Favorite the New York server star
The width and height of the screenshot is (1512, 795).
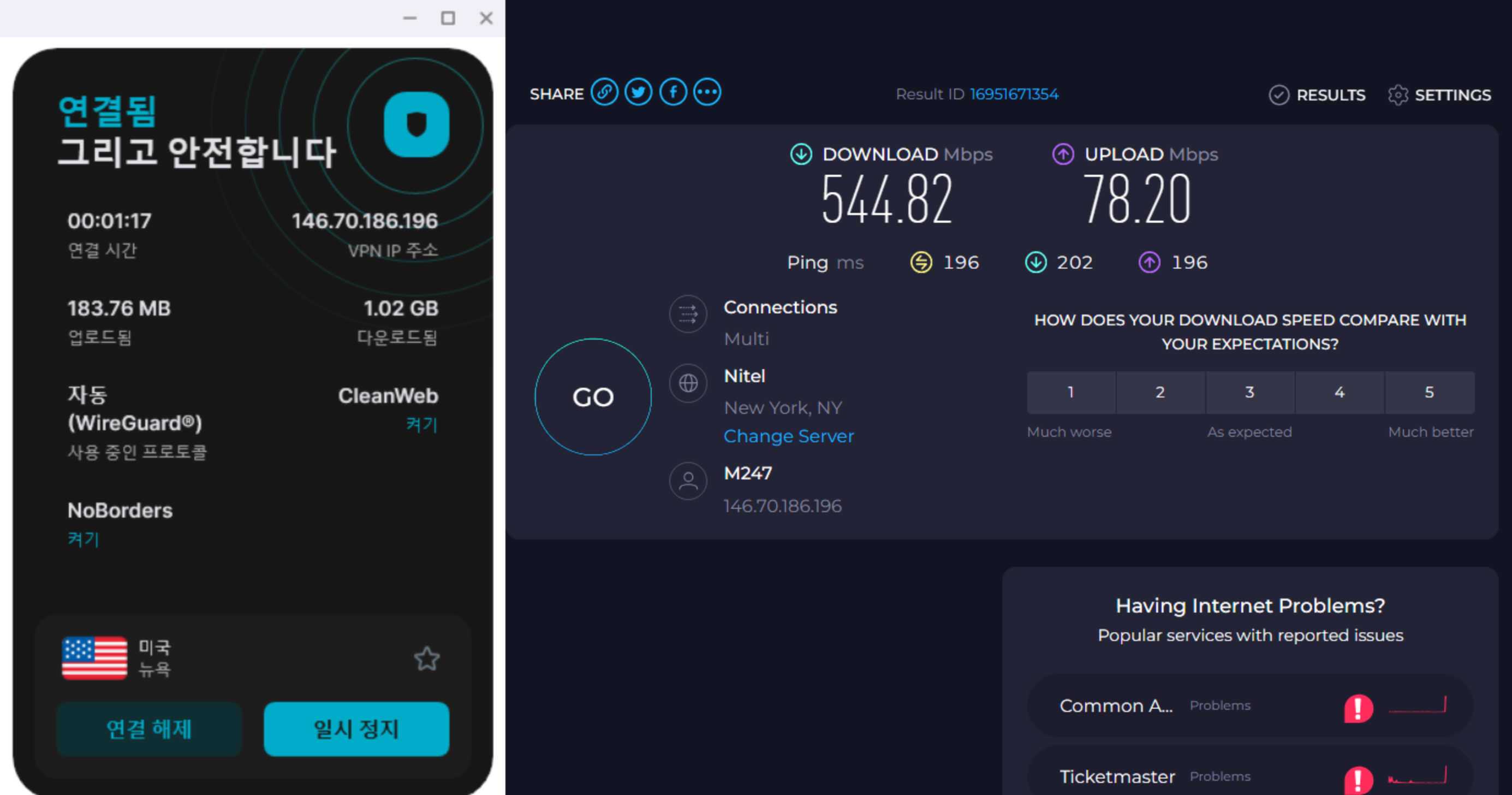(427, 658)
